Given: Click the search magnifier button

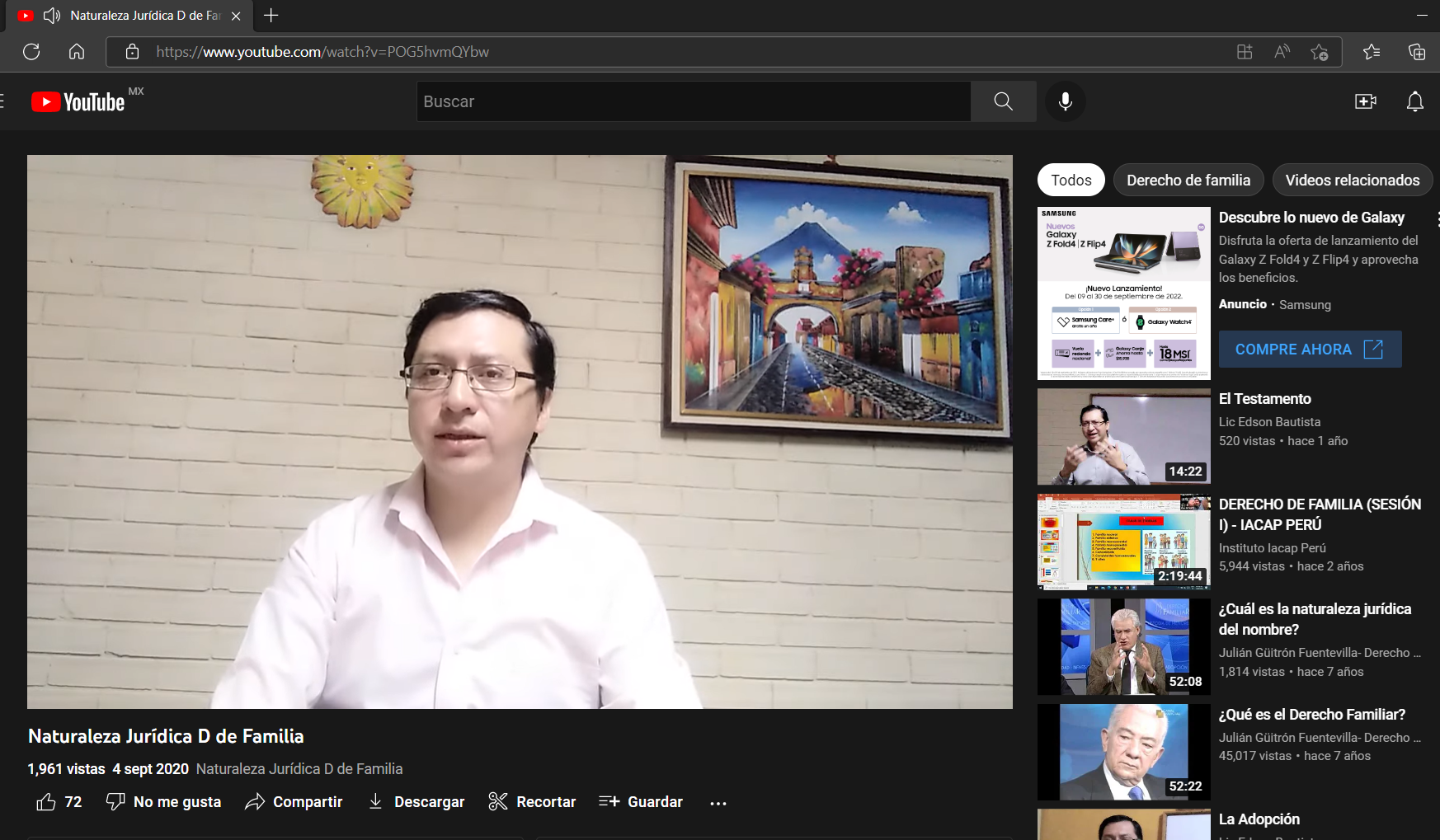Looking at the screenshot, I should click(x=1003, y=101).
